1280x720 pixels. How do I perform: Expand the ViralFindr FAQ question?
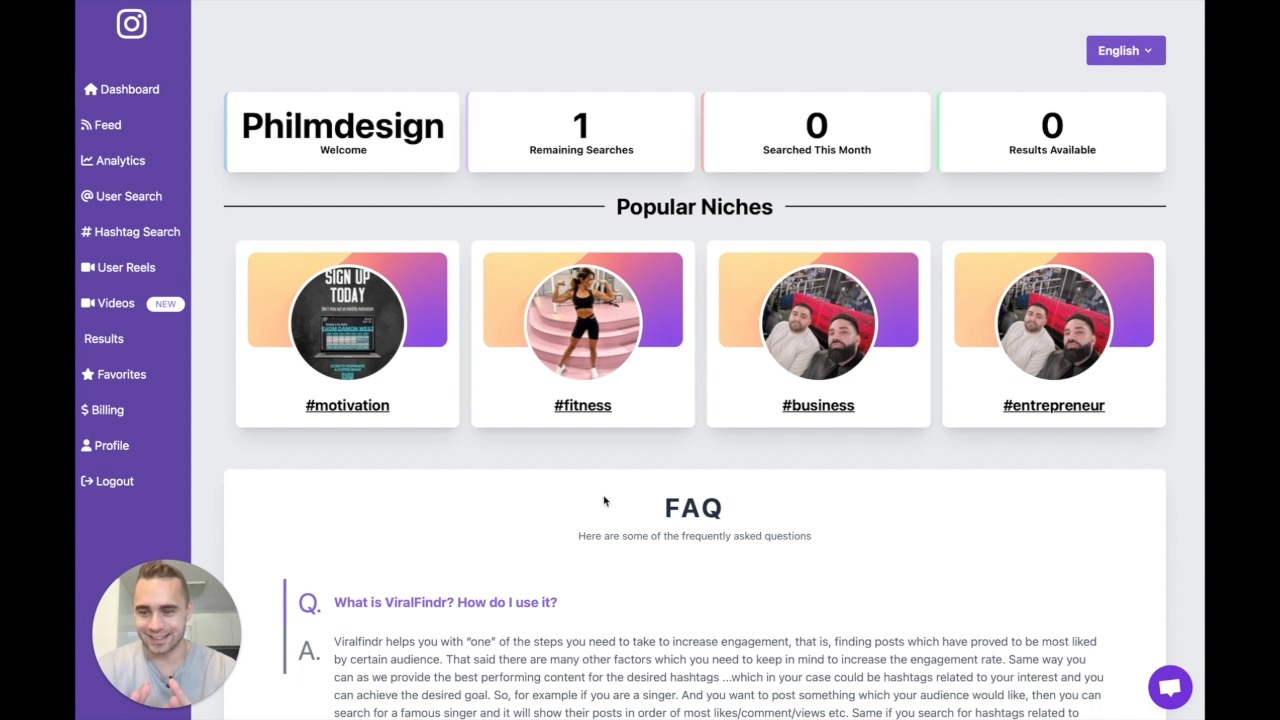445,602
